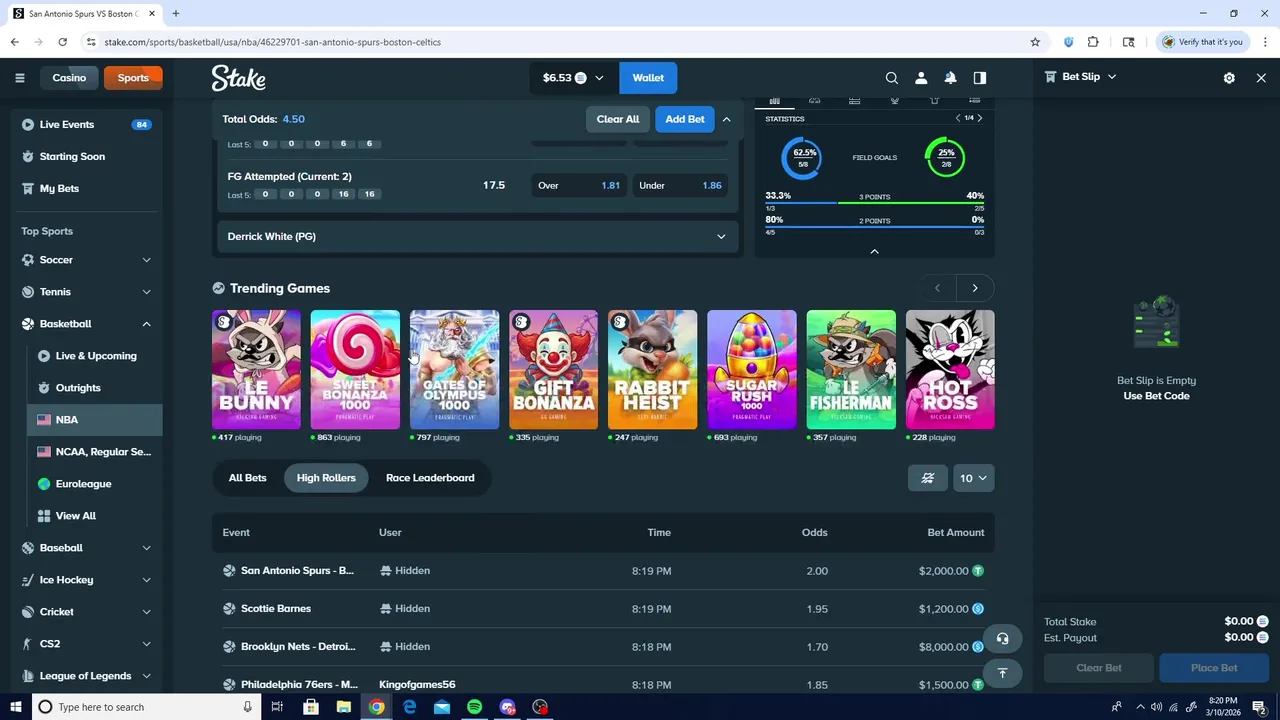Click Add Bet button
This screenshot has width=1280, height=720.
point(685,119)
